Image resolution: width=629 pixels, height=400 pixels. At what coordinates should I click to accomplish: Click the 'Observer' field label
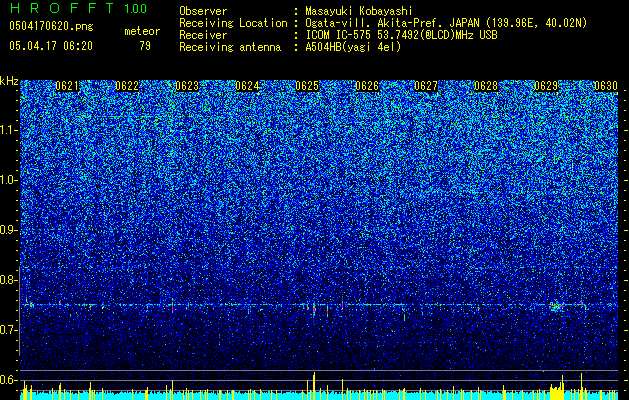click(x=203, y=11)
